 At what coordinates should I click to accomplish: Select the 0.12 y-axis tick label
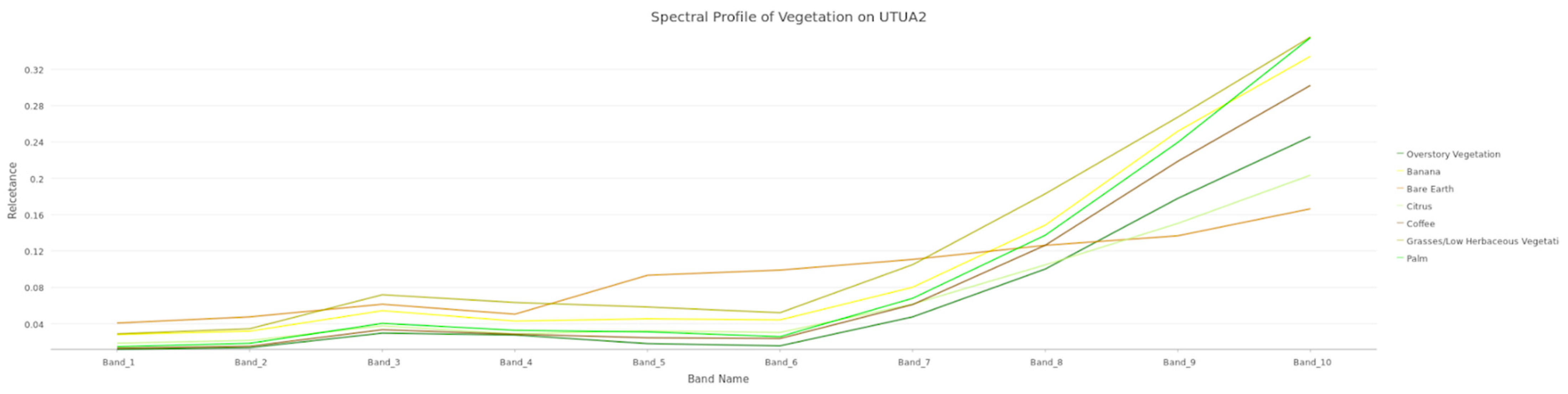(34, 251)
